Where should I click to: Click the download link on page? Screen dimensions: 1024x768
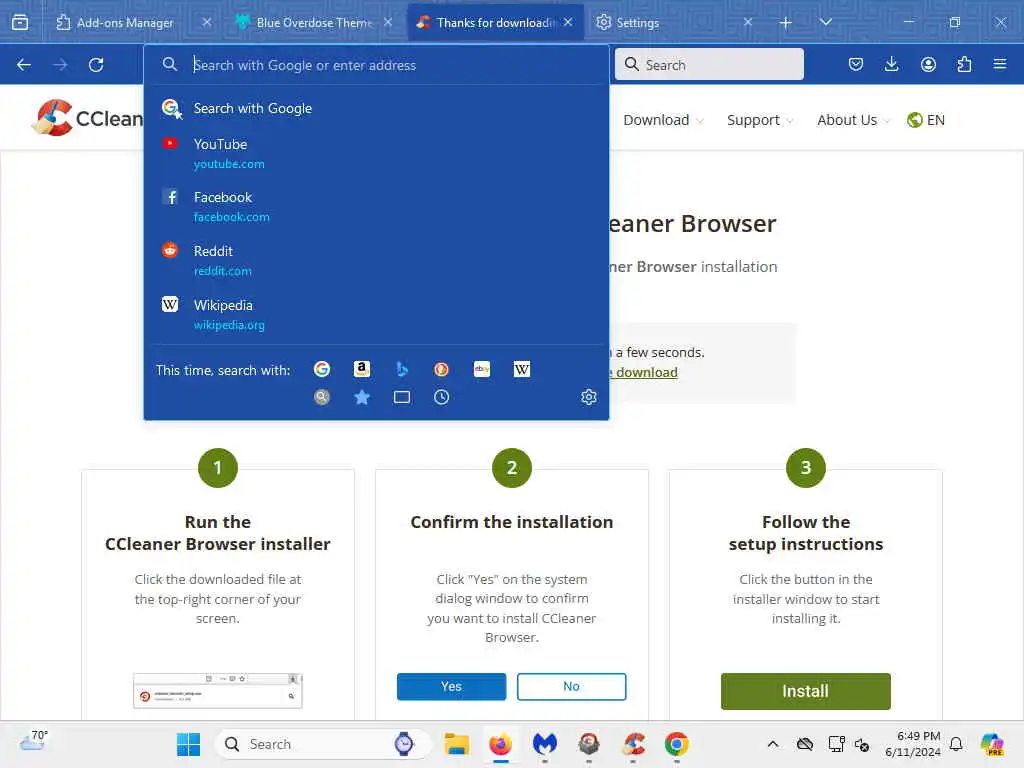(x=645, y=372)
